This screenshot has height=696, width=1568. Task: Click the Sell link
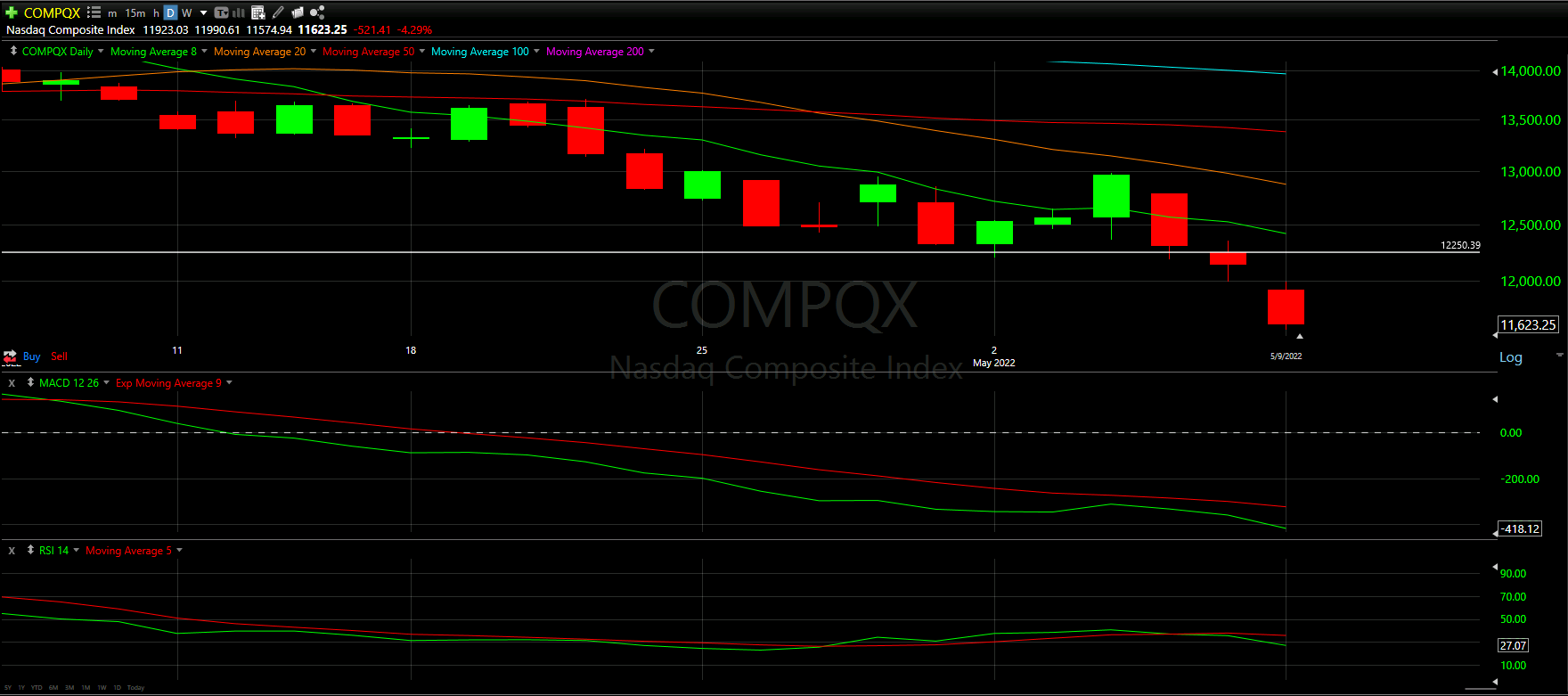point(59,356)
